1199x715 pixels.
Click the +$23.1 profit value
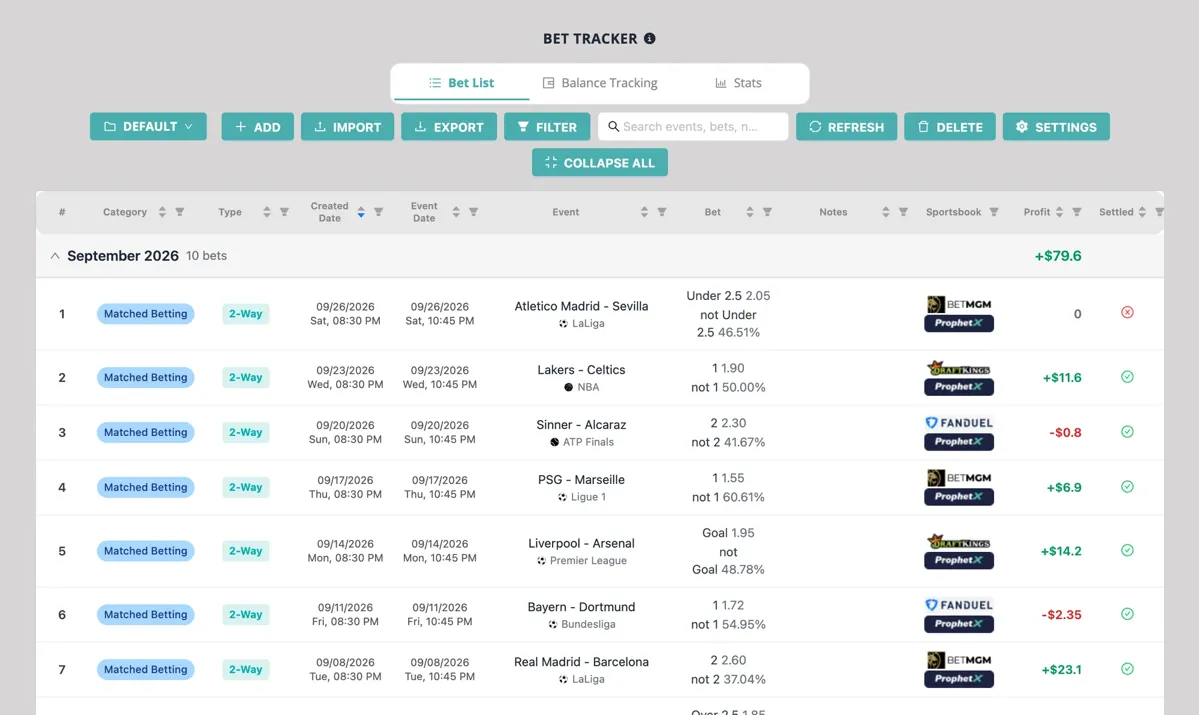pyautogui.click(x=1061, y=669)
